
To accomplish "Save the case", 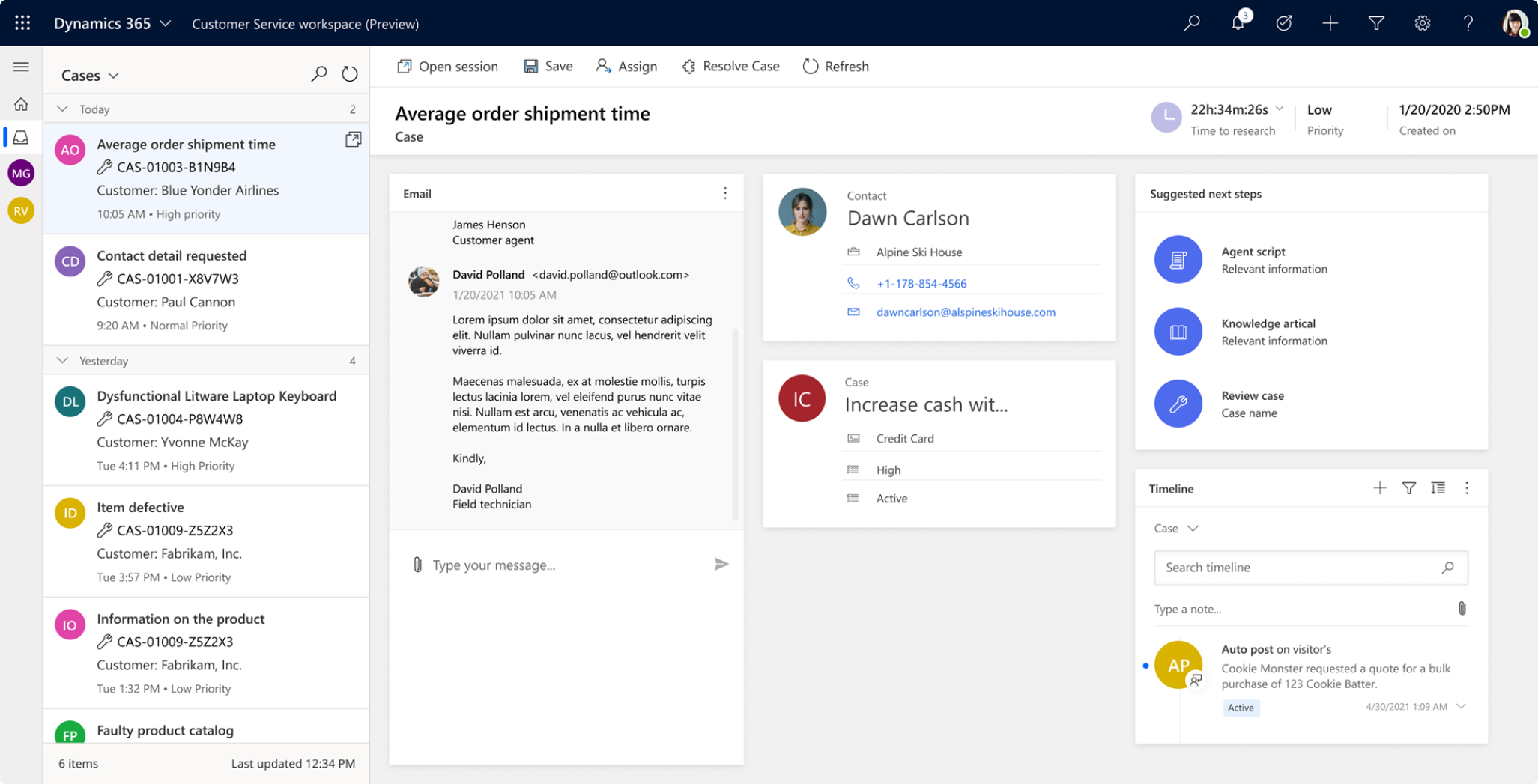I will tap(548, 66).
